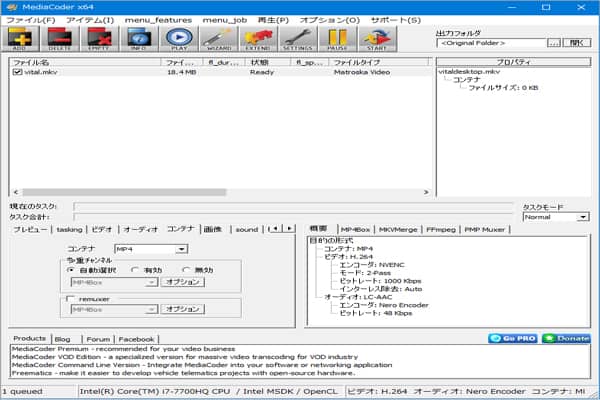This screenshot has width=600, height=400.
Task: Switch to the ビデオ tab
Action: coord(101,229)
